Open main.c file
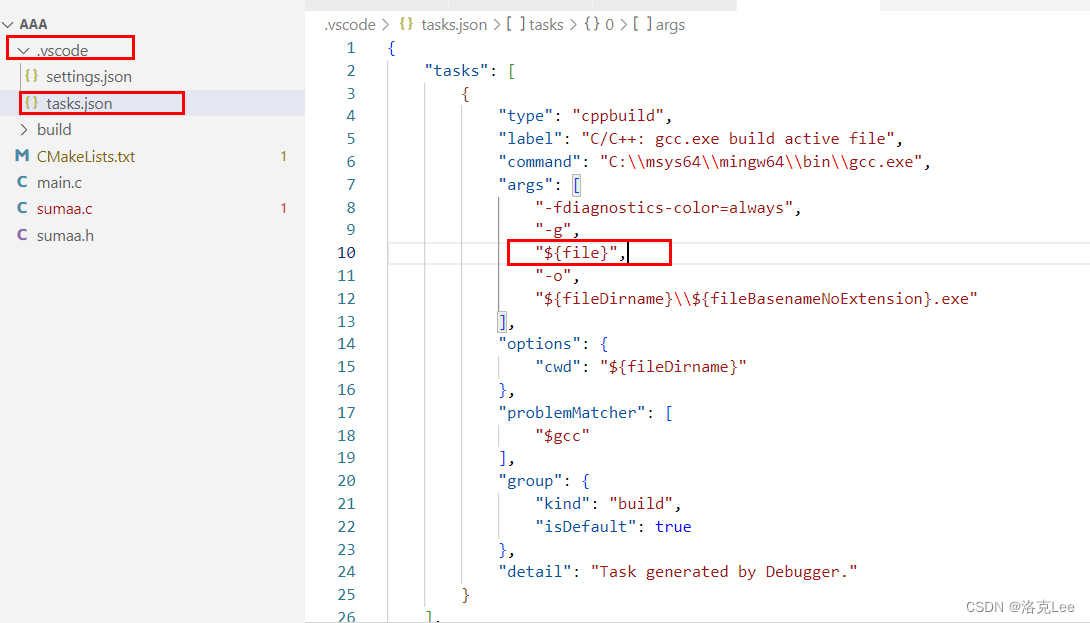The width and height of the screenshot is (1090, 623). pos(59,183)
